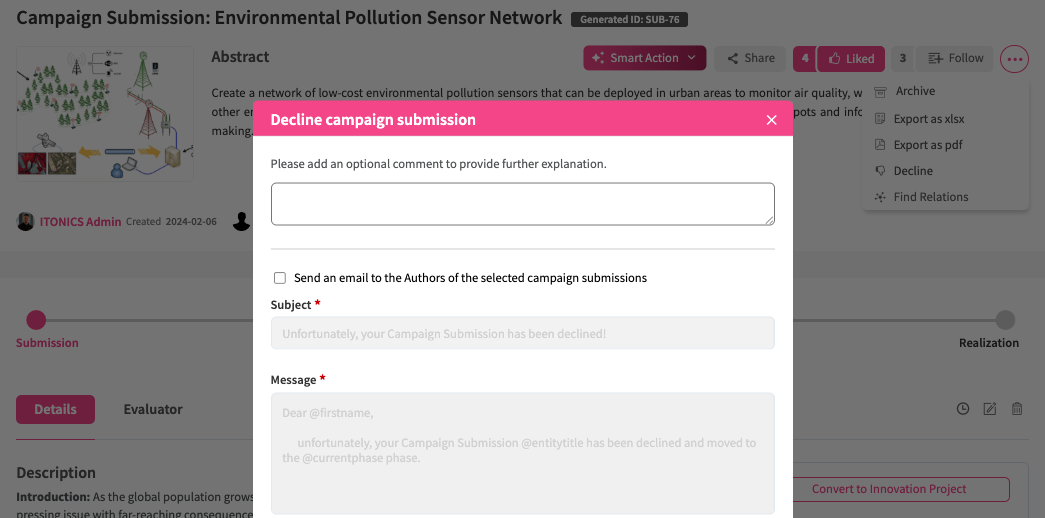Select Archive from the actions menu
Image resolution: width=1045 pixels, height=518 pixels.
[914, 91]
